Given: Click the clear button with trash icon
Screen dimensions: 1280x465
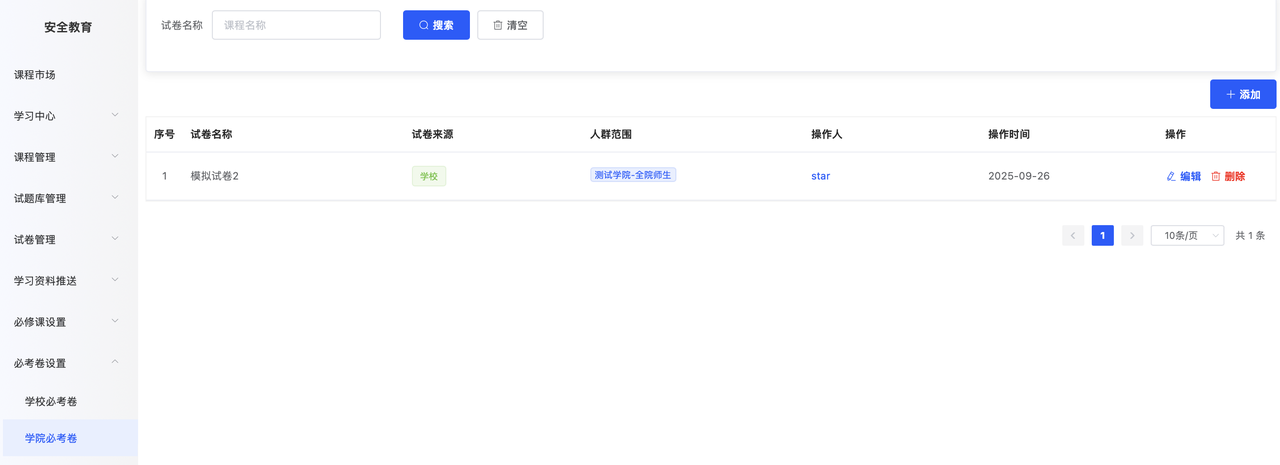Looking at the screenshot, I should (510, 25).
